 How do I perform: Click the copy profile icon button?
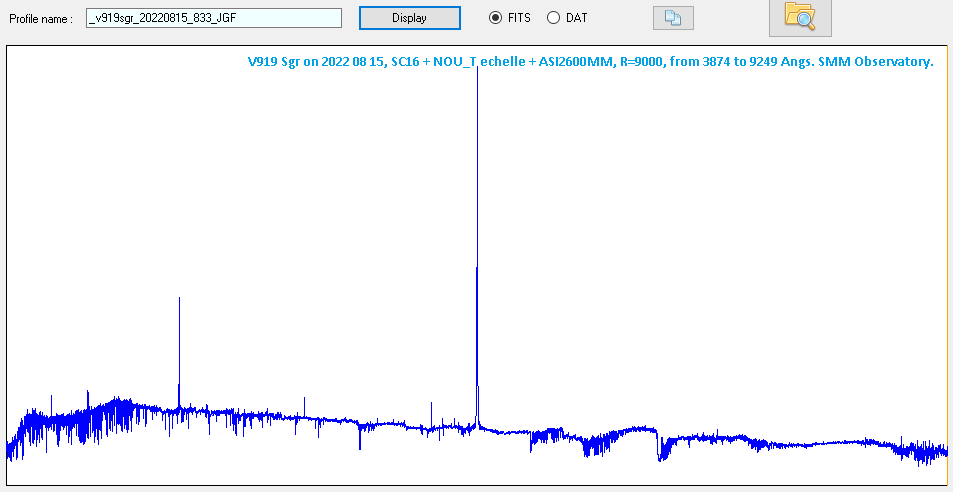pos(672,18)
